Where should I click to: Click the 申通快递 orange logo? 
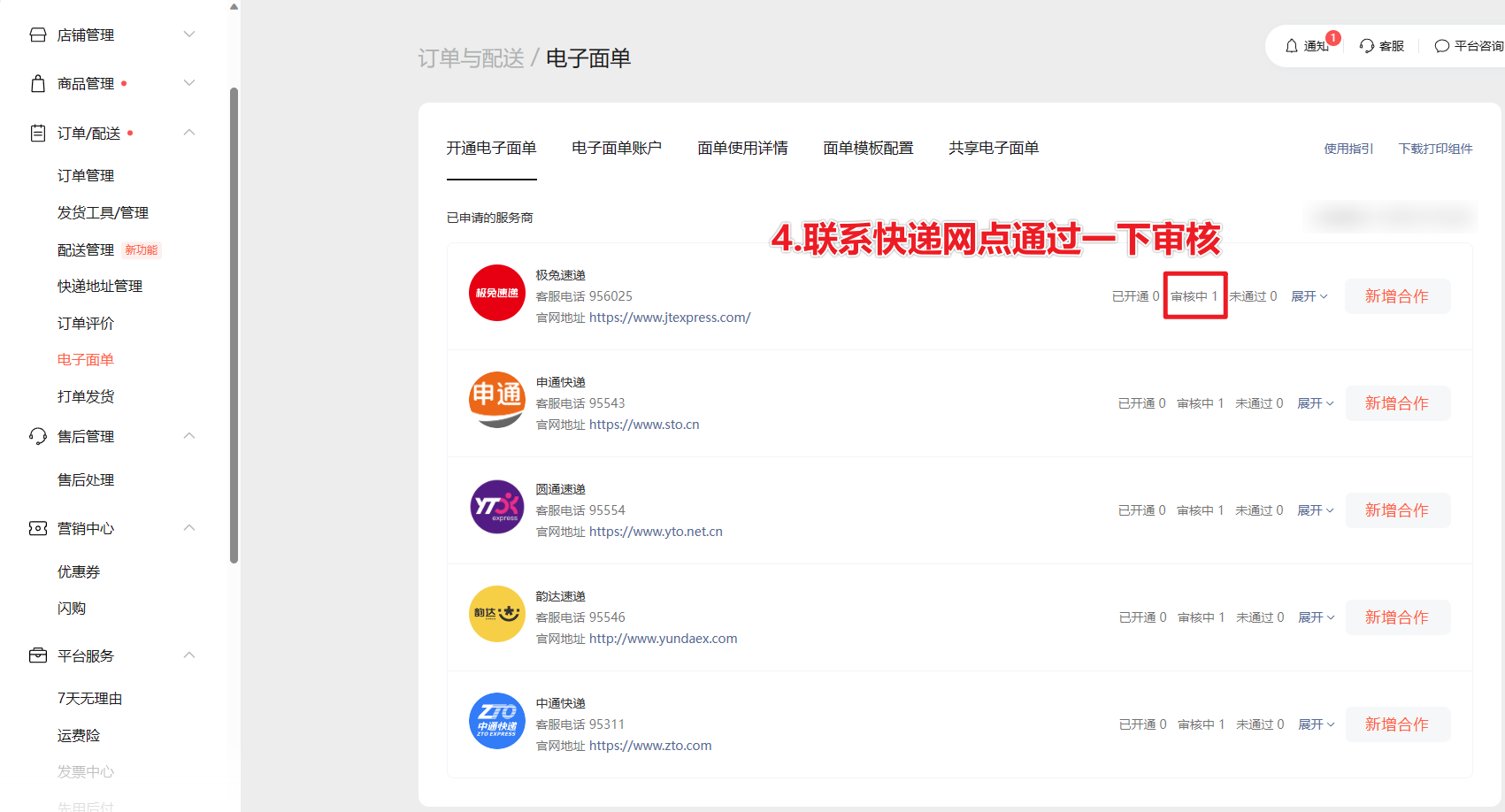[496, 400]
